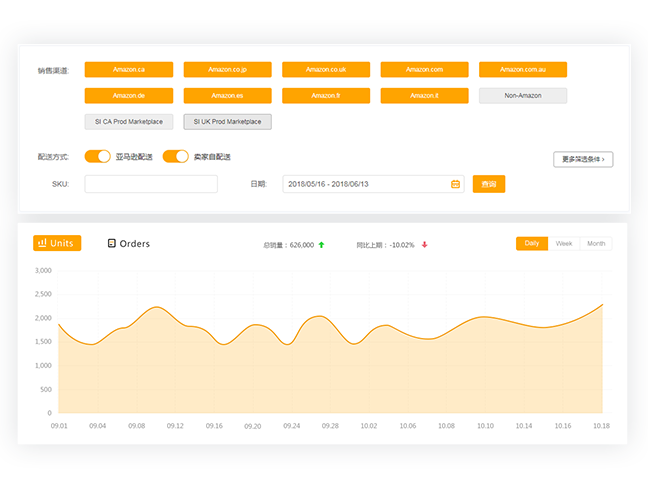Viewport: 648px width, 486px height.
Task: Click the orange 查询 search button
Action: pyautogui.click(x=489, y=184)
